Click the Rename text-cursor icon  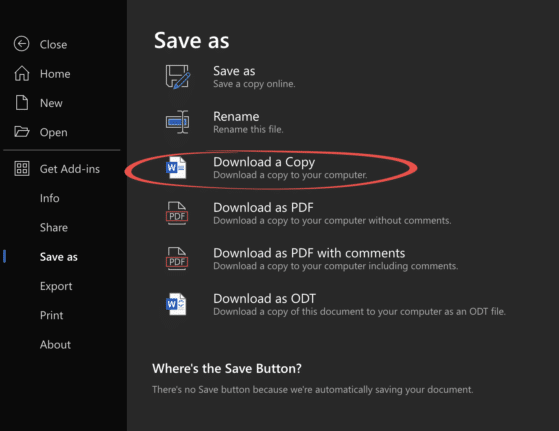point(178,122)
